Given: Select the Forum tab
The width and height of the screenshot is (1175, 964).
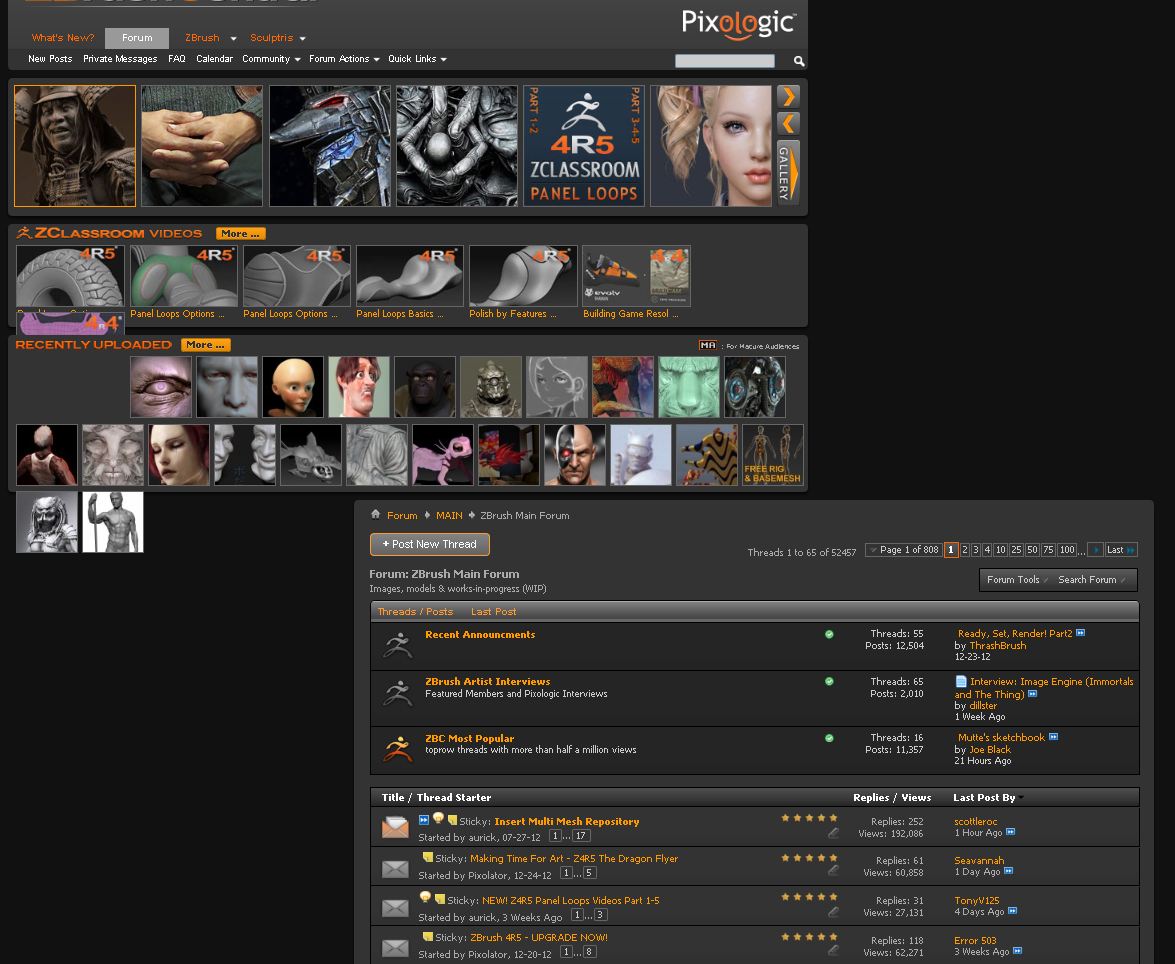Looking at the screenshot, I should pyautogui.click(x=136, y=37).
